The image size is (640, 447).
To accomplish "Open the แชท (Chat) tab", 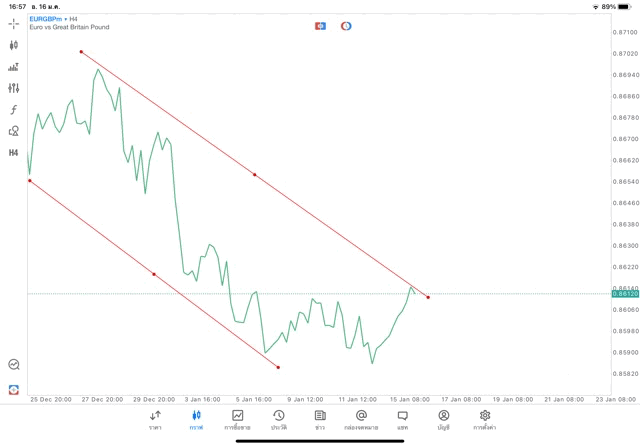I will pyautogui.click(x=402, y=419).
